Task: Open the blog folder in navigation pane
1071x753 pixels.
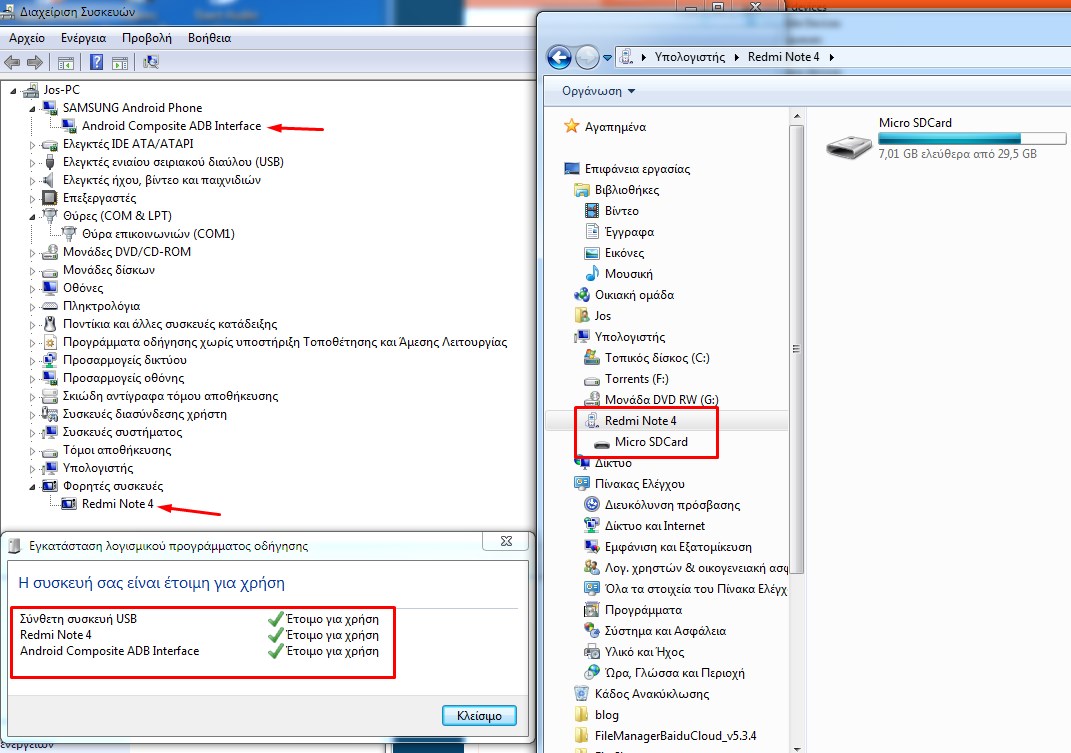Action: tap(607, 715)
